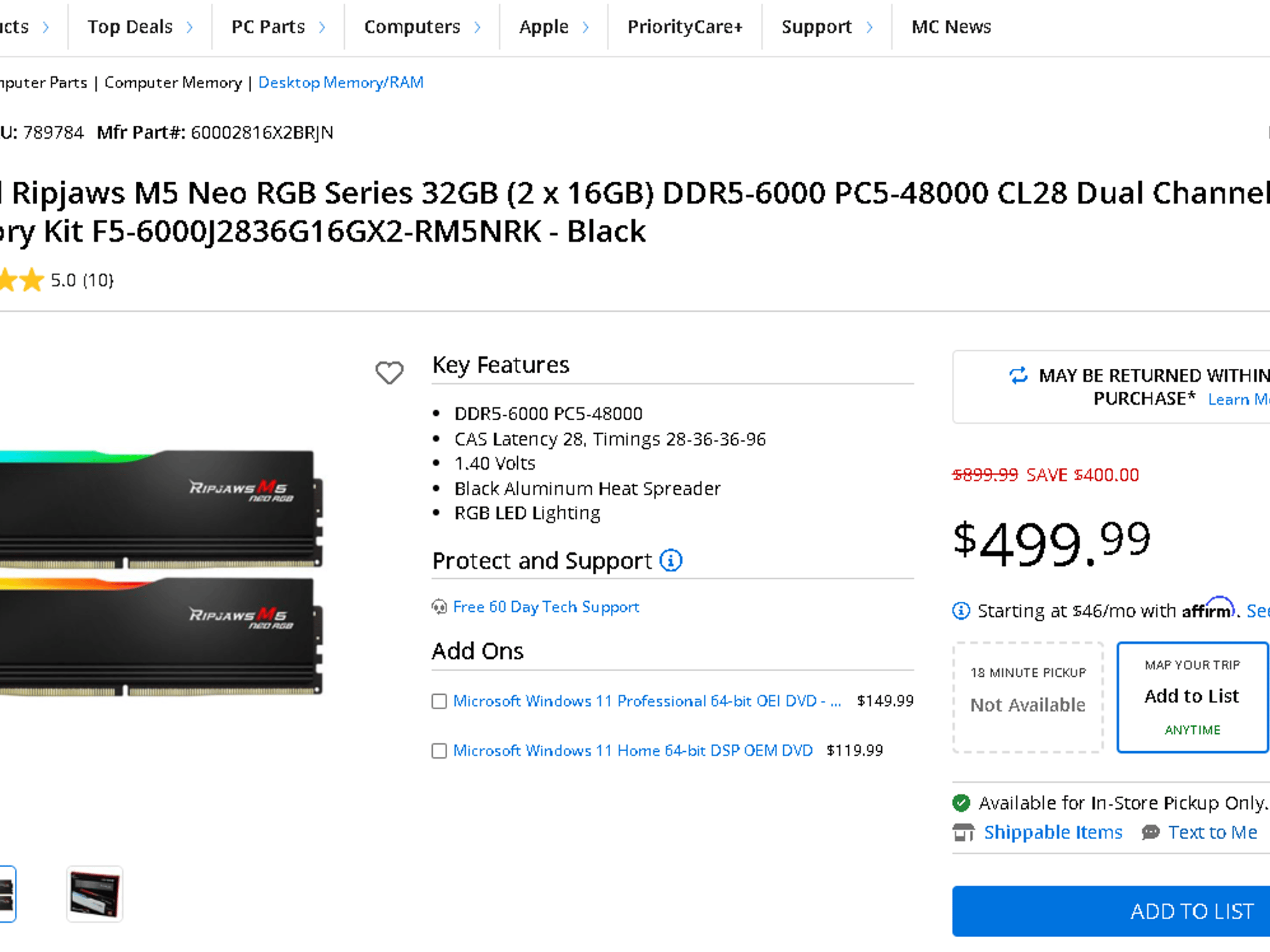Check the Microsoft Windows 11 Professional add-on
This screenshot has width=1270, height=952.
click(x=438, y=701)
